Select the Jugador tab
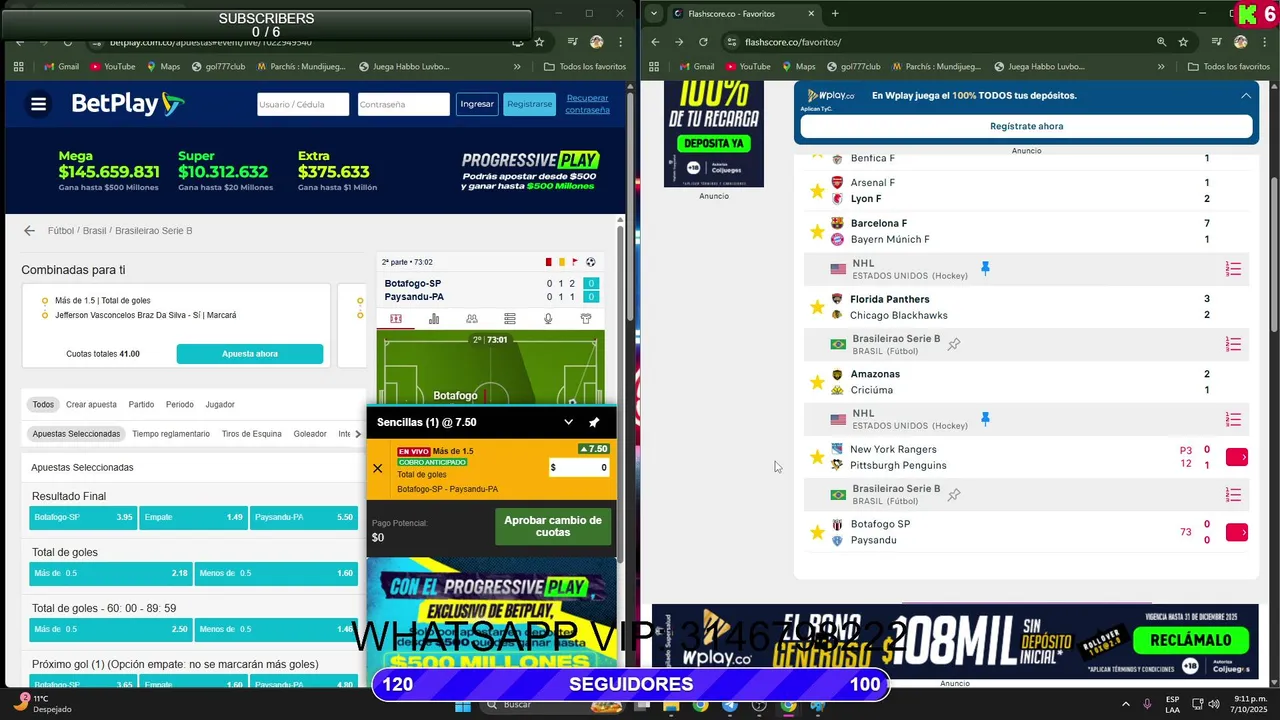This screenshot has width=1280, height=720. pyautogui.click(x=220, y=405)
